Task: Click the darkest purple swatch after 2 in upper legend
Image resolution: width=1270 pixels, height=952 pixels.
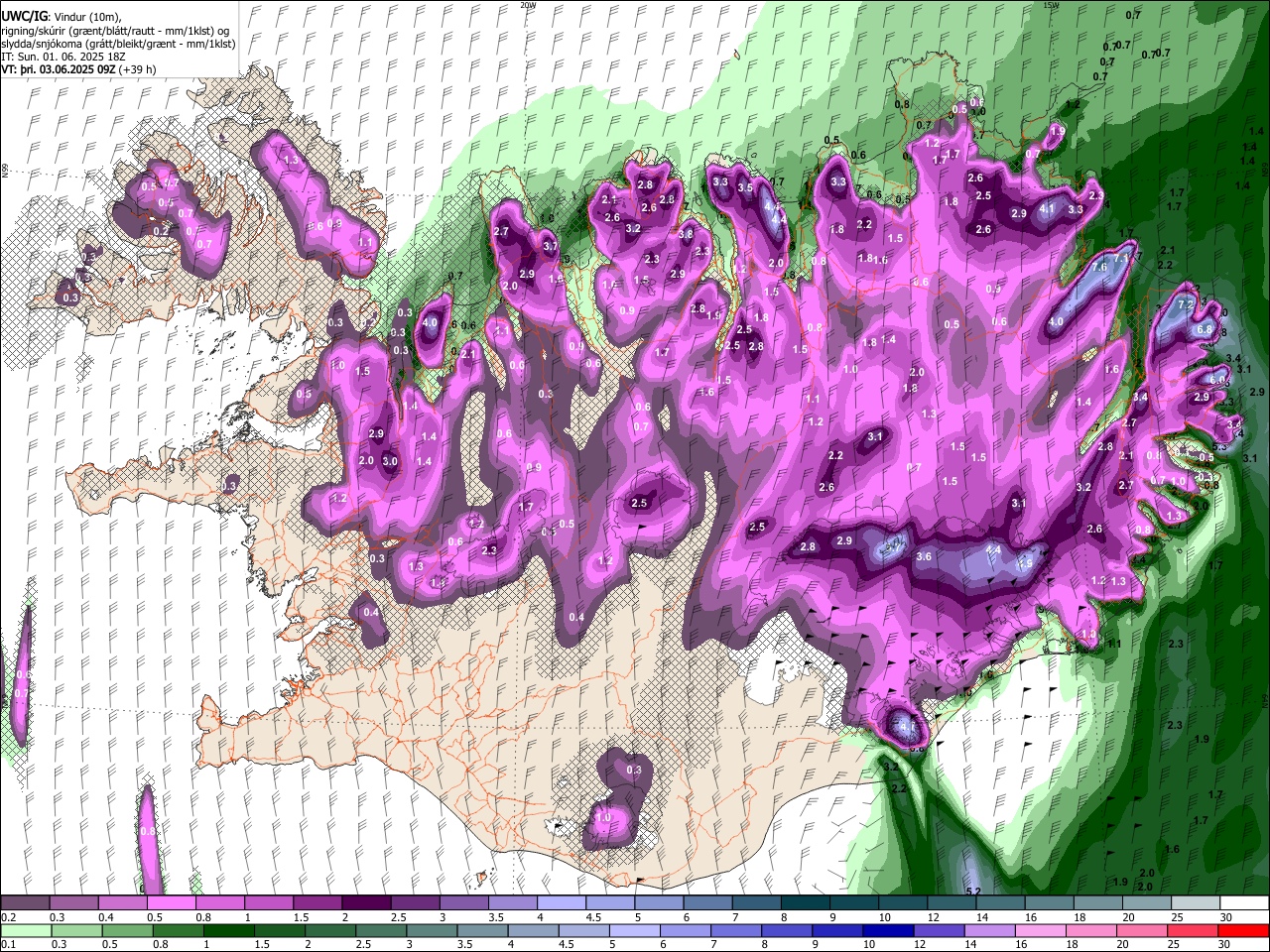Action: [x=366, y=903]
